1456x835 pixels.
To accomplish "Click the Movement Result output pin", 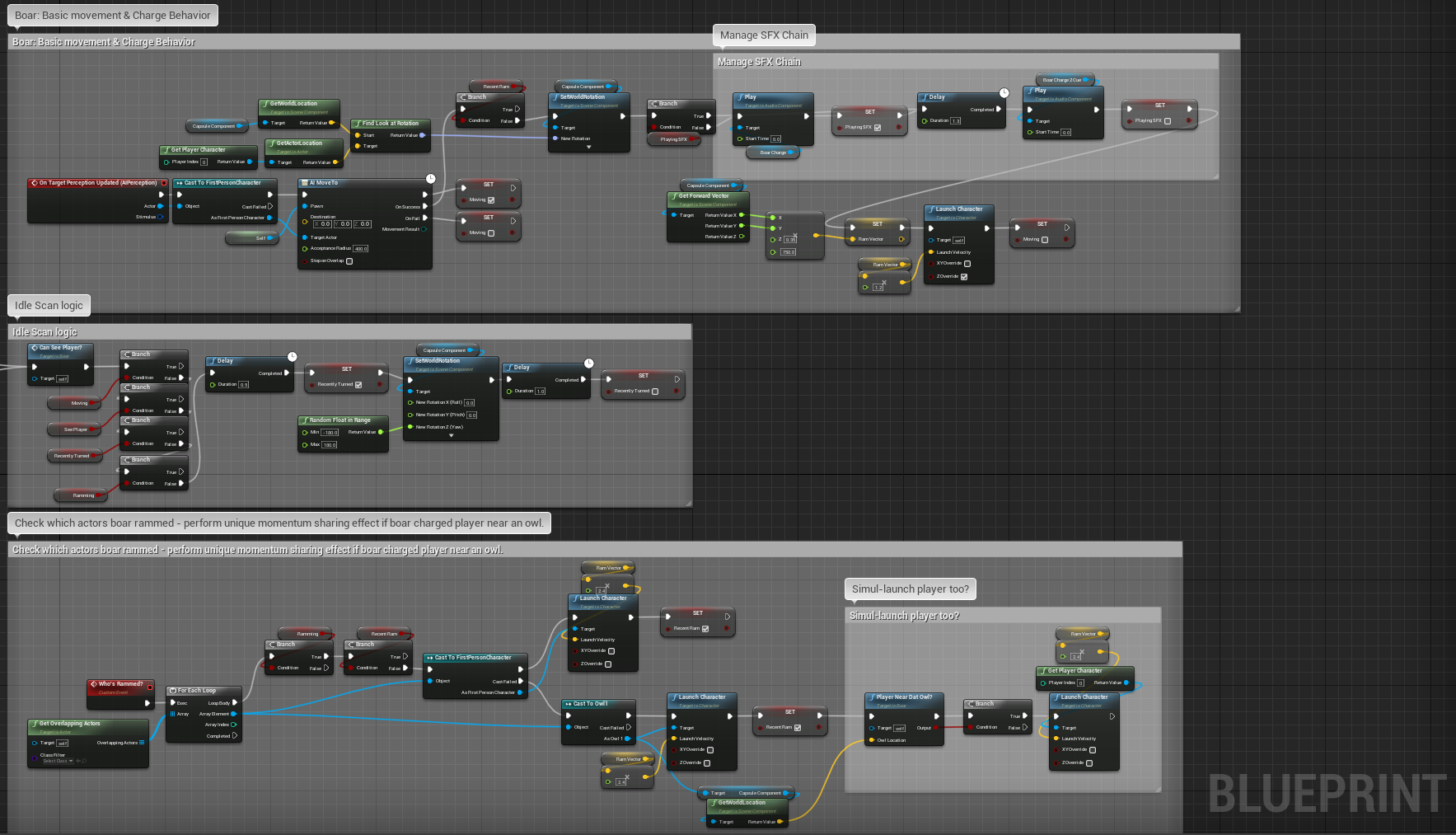I will click(x=424, y=229).
